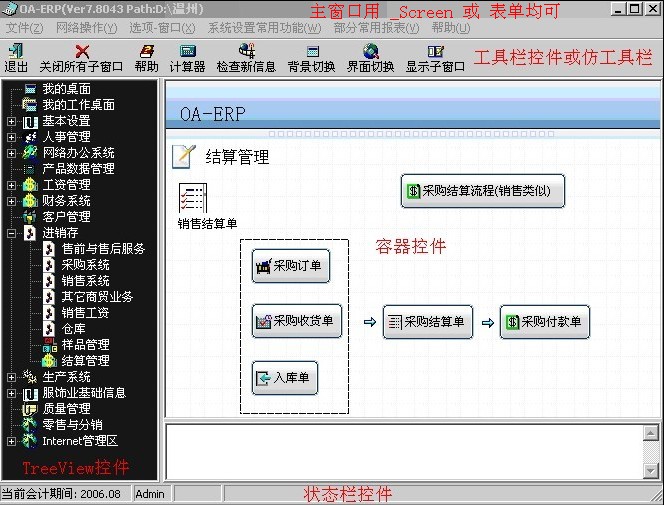Click the notepad icon beside 结算管理
Viewport: 664px width, 505px height.
coord(184,157)
